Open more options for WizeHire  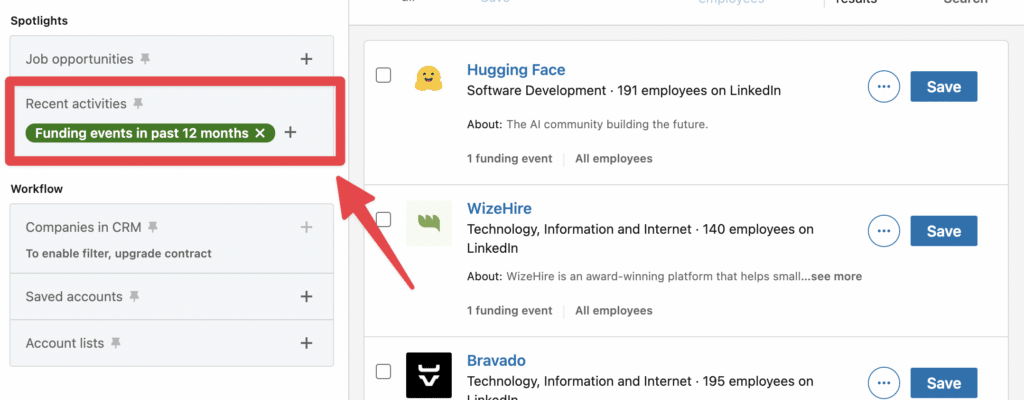tap(884, 231)
